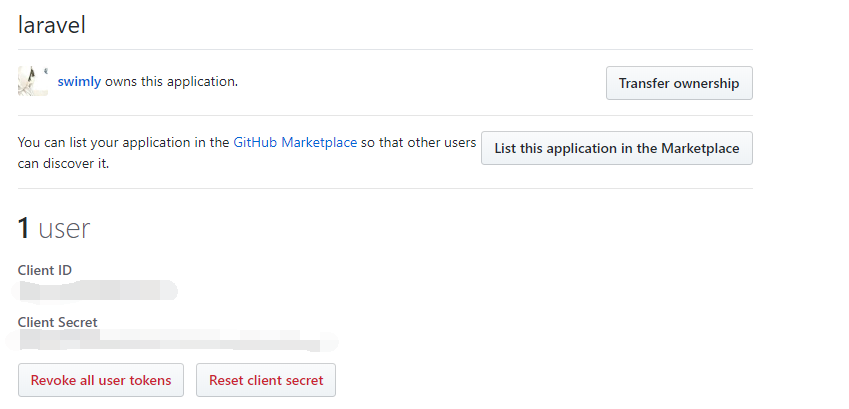This screenshot has width=849, height=409.
Task: Click the laravel application title
Action: (x=52, y=25)
